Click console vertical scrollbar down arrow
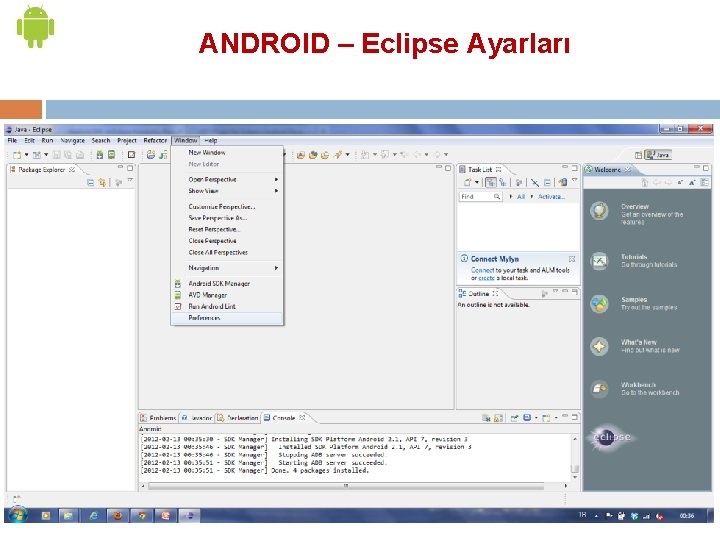The width and height of the screenshot is (720, 540). pos(574,478)
